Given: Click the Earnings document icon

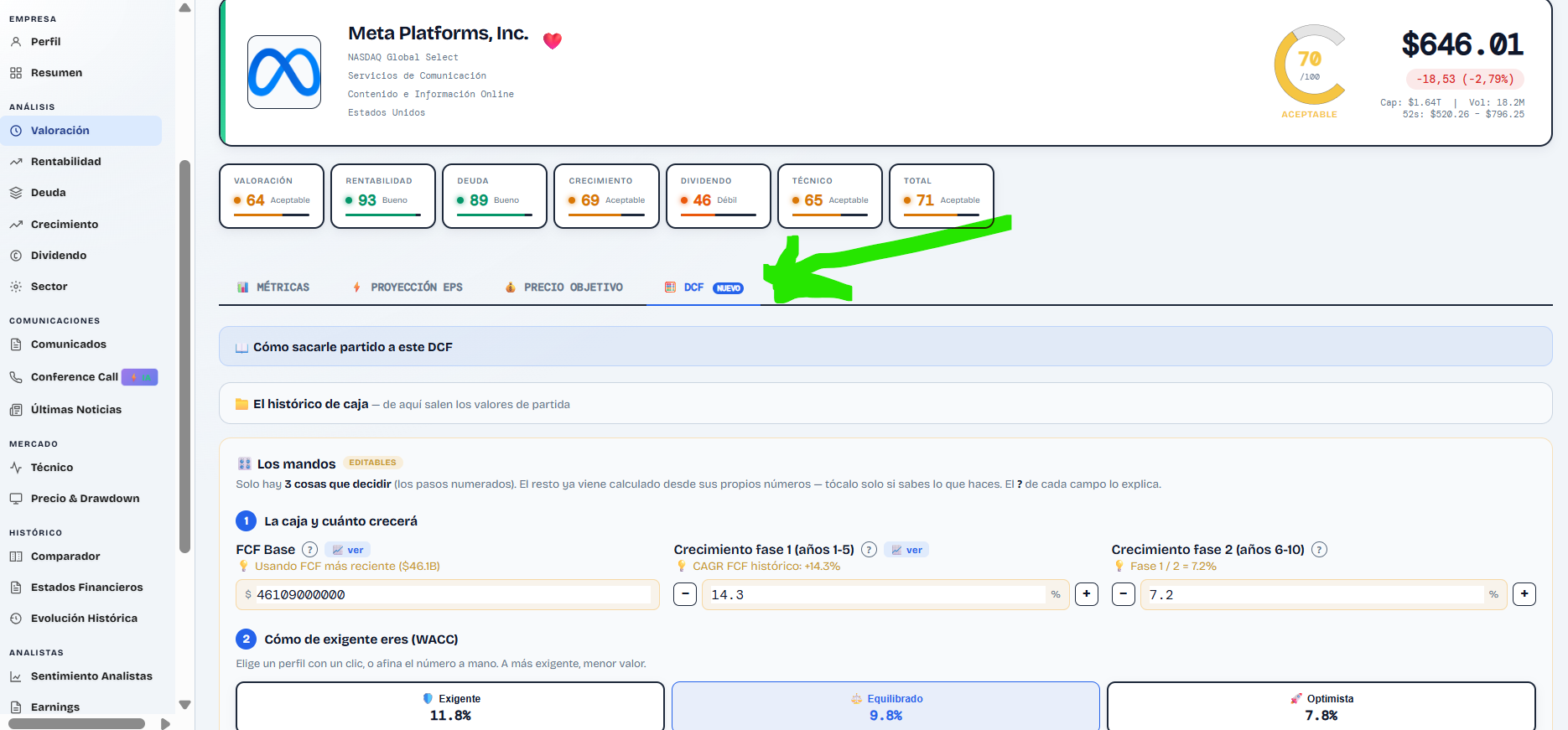Looking at the screenshot, I should pyautogui.click(x=16, y=707).
